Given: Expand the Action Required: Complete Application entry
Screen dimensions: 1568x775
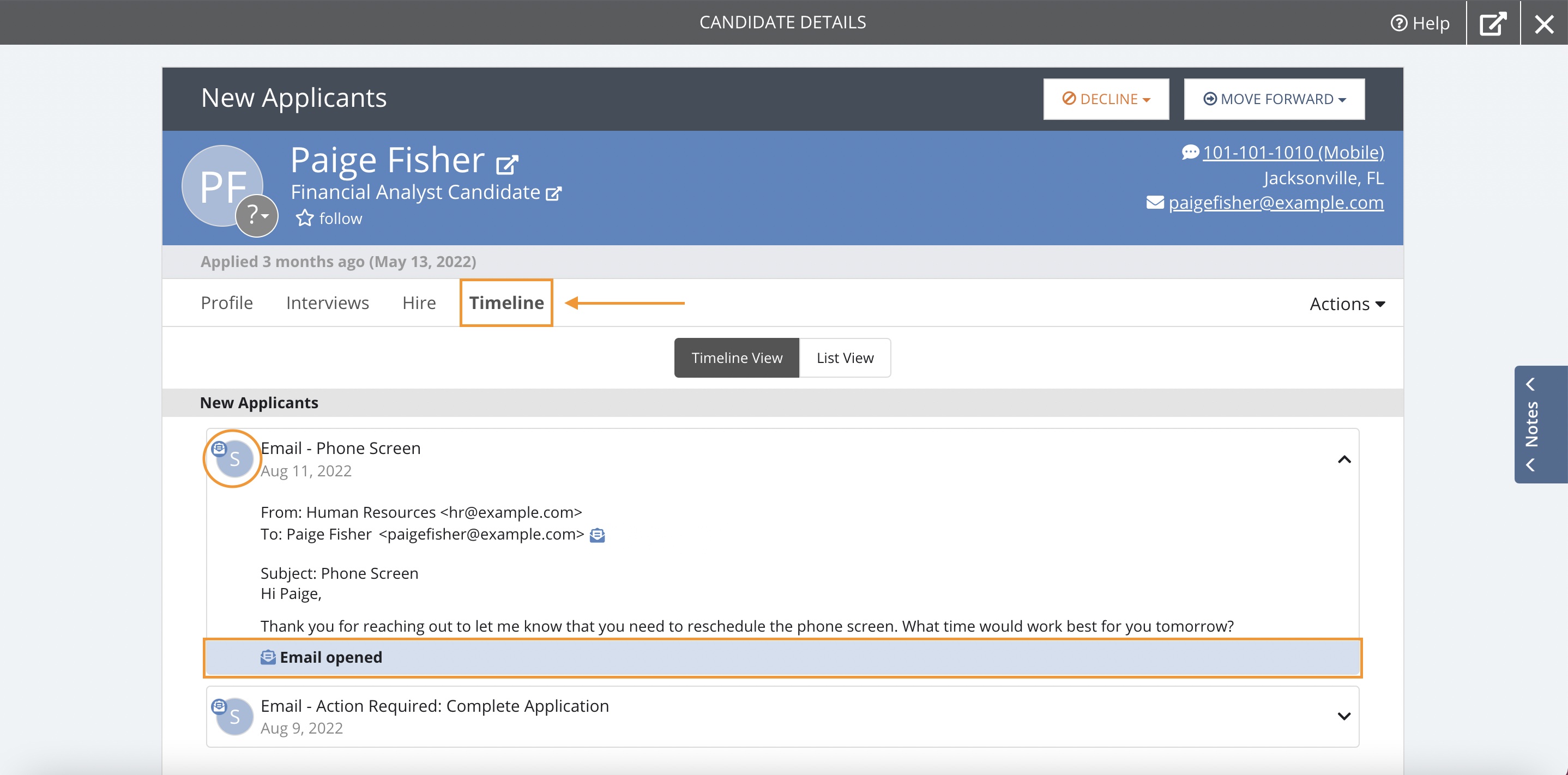Looking at the screenshot, I should click(1344, 717).
